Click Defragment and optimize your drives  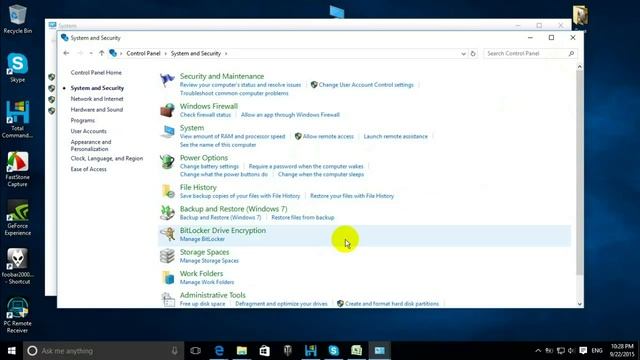click(281, 304)
